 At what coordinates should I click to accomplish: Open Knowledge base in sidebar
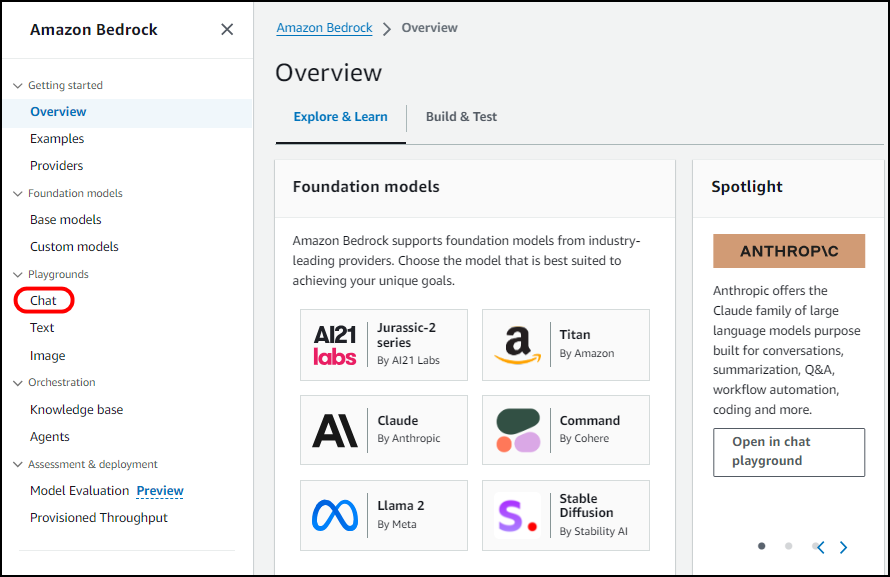click(77, 410)
